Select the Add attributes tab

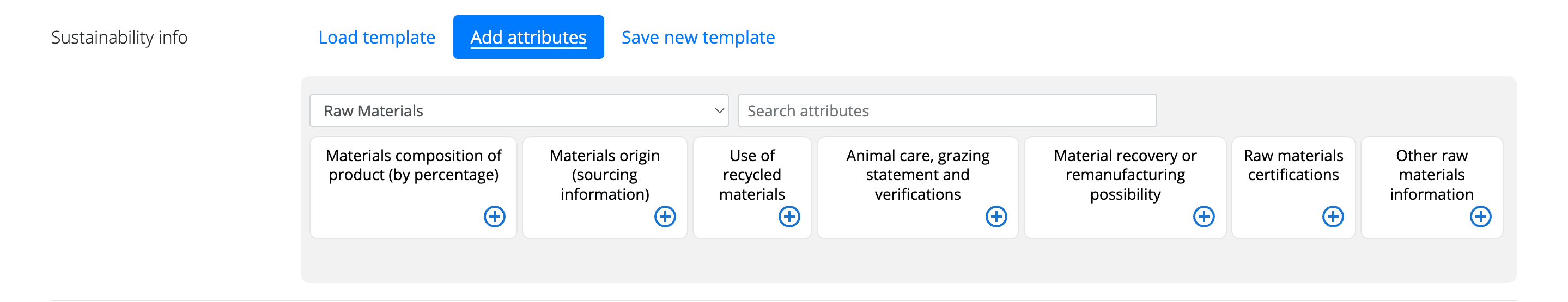point(528,37)
